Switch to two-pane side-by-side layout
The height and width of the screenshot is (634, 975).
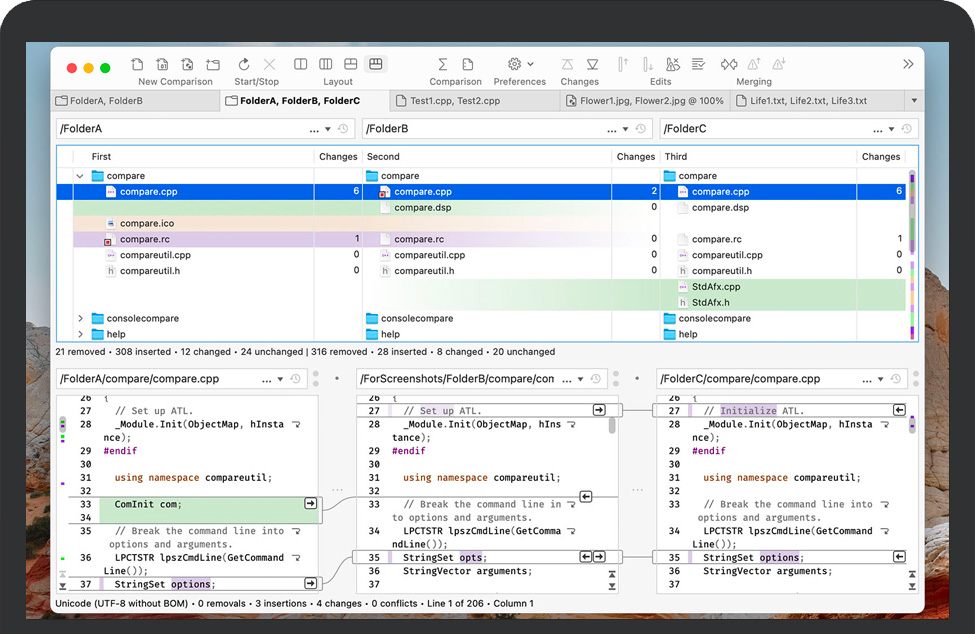pyautogui.click(x=301, y=64)
